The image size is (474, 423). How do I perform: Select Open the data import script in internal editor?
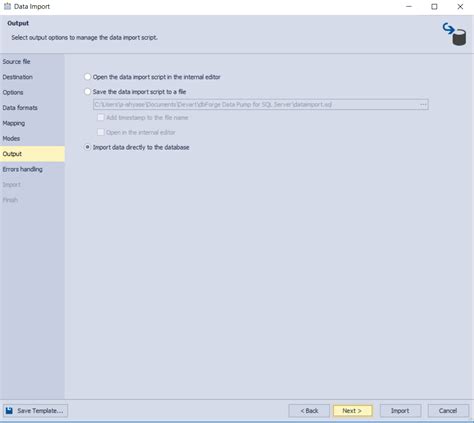coord(87,77)
